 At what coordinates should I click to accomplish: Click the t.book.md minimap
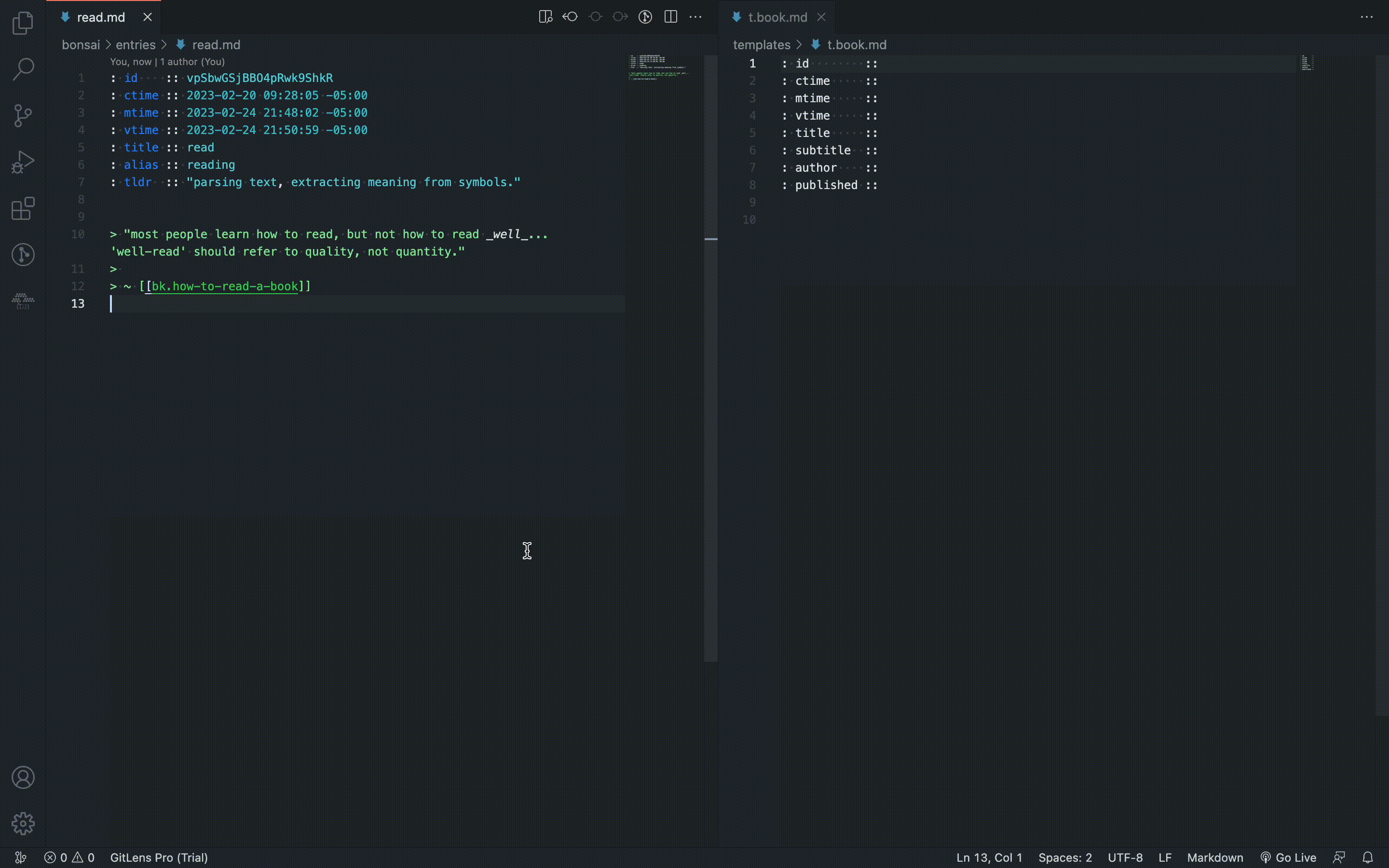point(1307,63)
